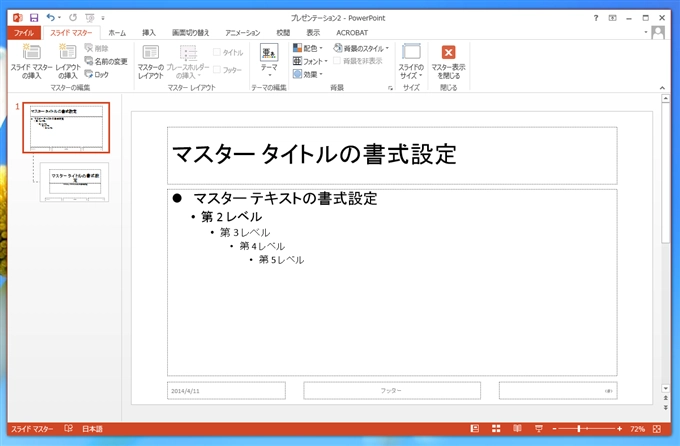Close master view with マスター表示を閉じる
This screenshot has width=680, height=446.
448,61
